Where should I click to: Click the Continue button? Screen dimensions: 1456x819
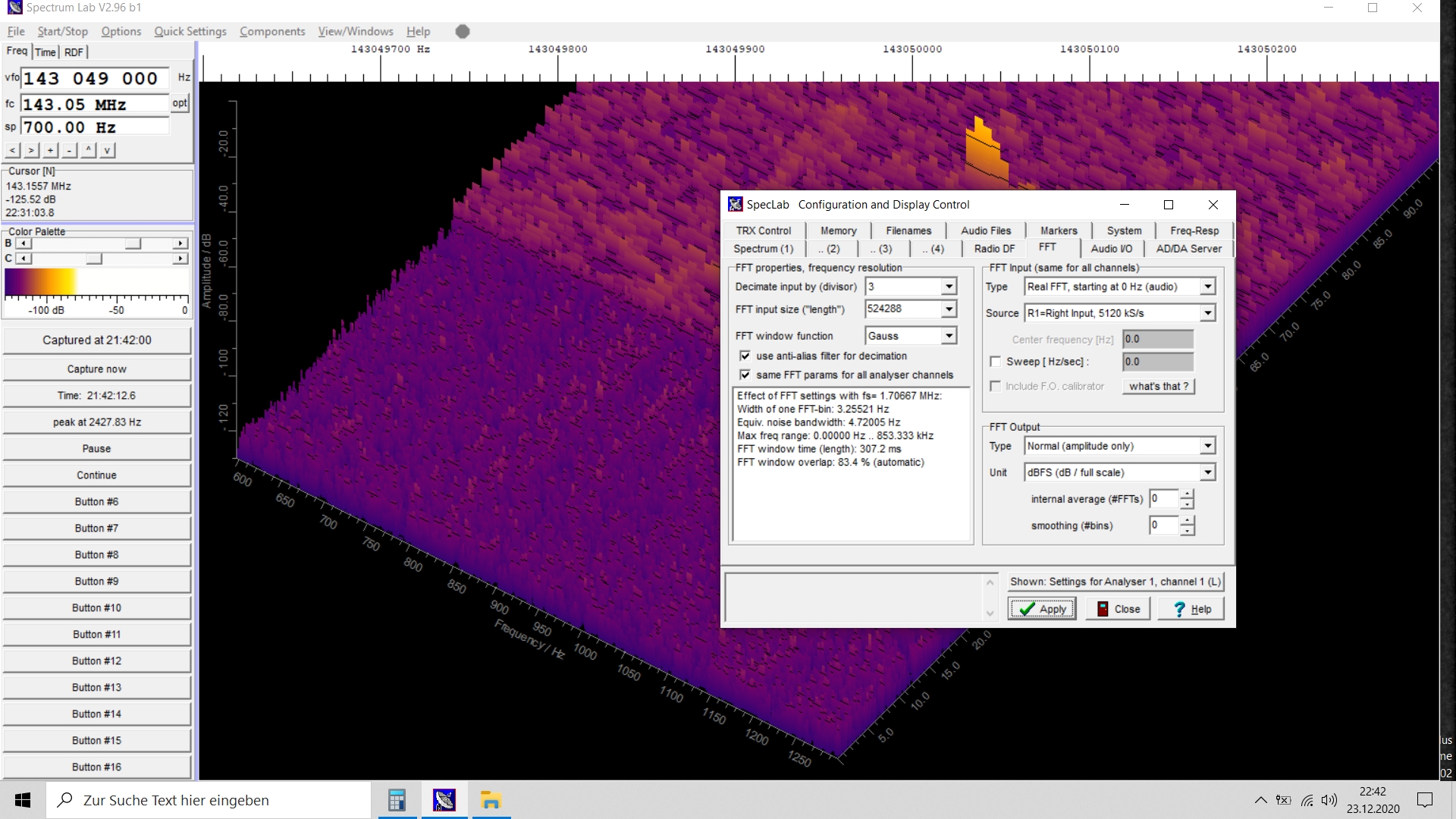click(96, 475)
